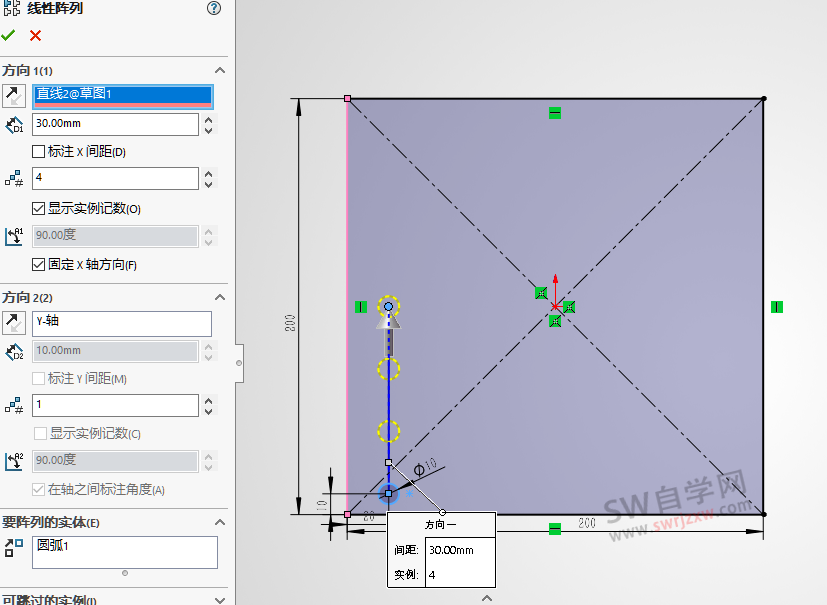Collapse the 方向 2(2) section
Image resolution: width=827 pixels, height=605 pixels.
click(x=220, y=297)
